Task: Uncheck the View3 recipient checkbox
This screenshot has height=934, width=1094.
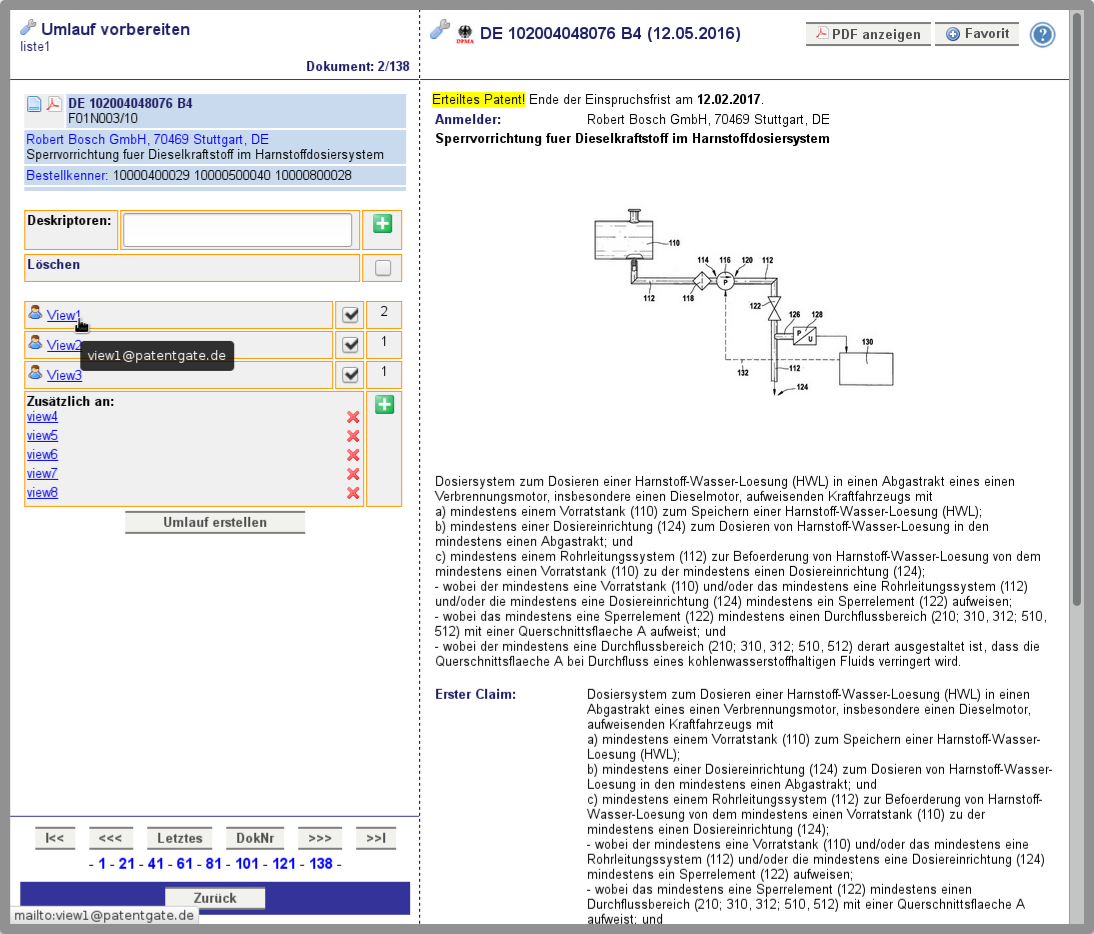Action: pos(350,375)
